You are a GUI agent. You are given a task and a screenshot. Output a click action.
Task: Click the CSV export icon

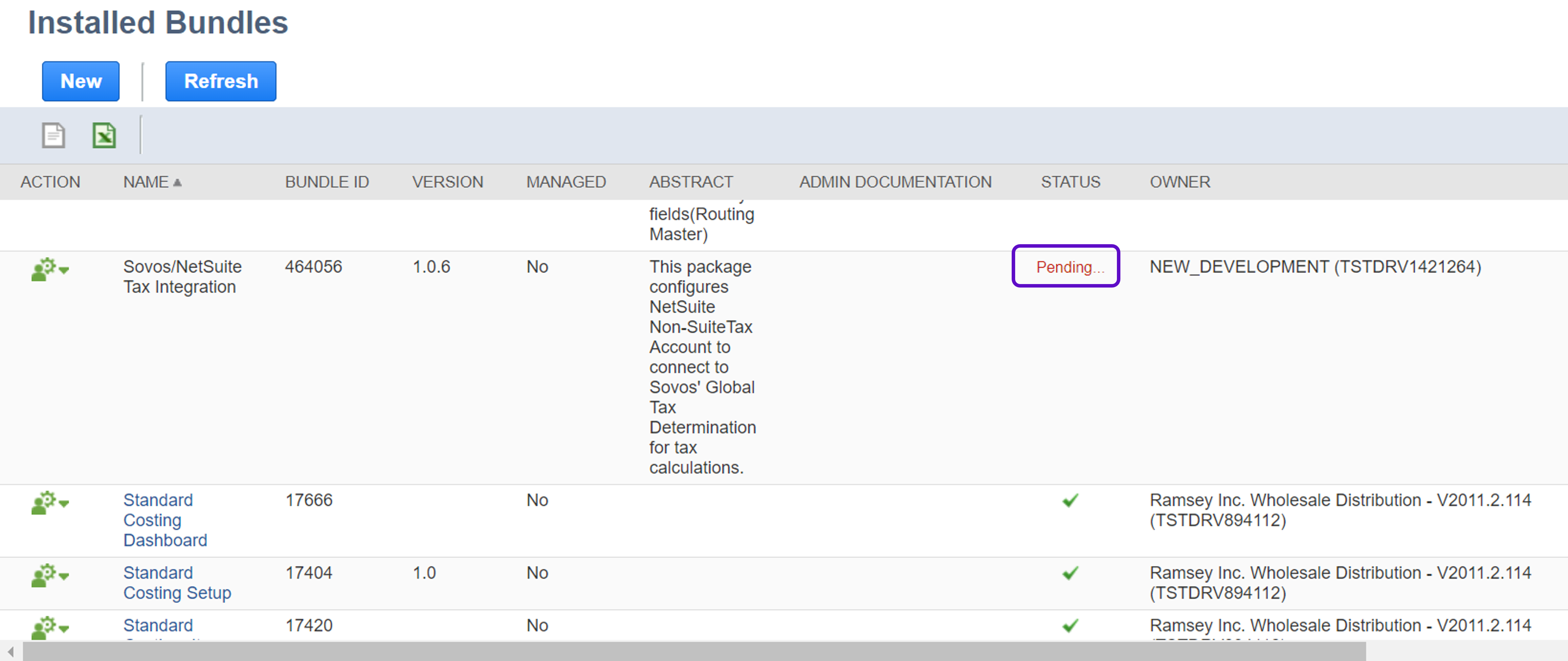[x=53, y=135]
